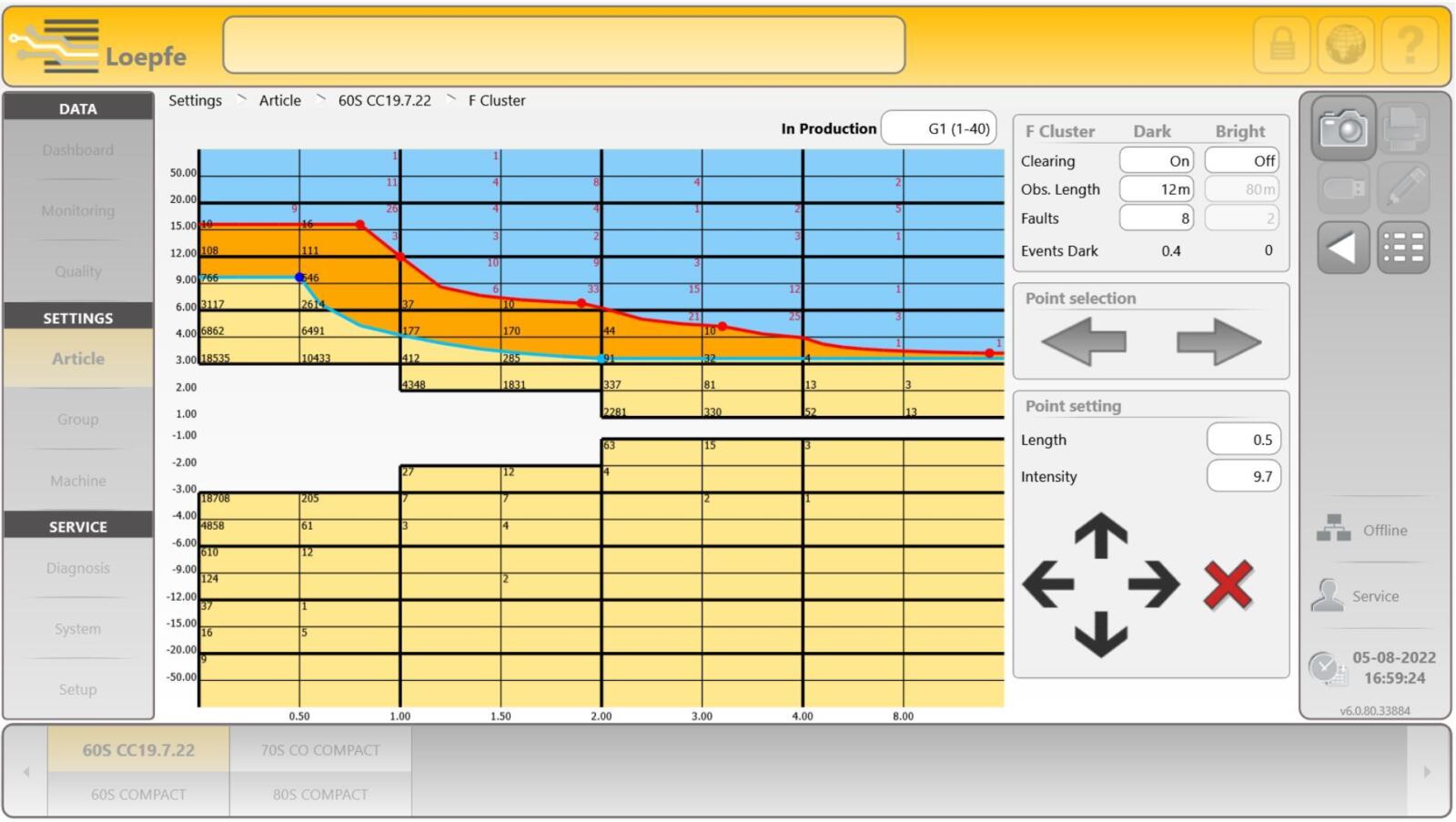
Task: Open the pencil edit icon
Action: tap(1403, 188)
